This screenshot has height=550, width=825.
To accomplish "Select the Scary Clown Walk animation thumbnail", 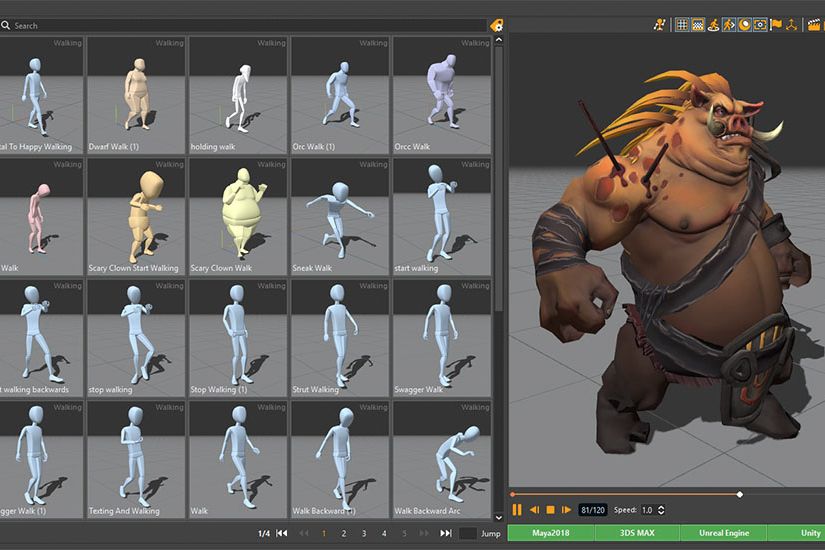I will click(238, 217).
